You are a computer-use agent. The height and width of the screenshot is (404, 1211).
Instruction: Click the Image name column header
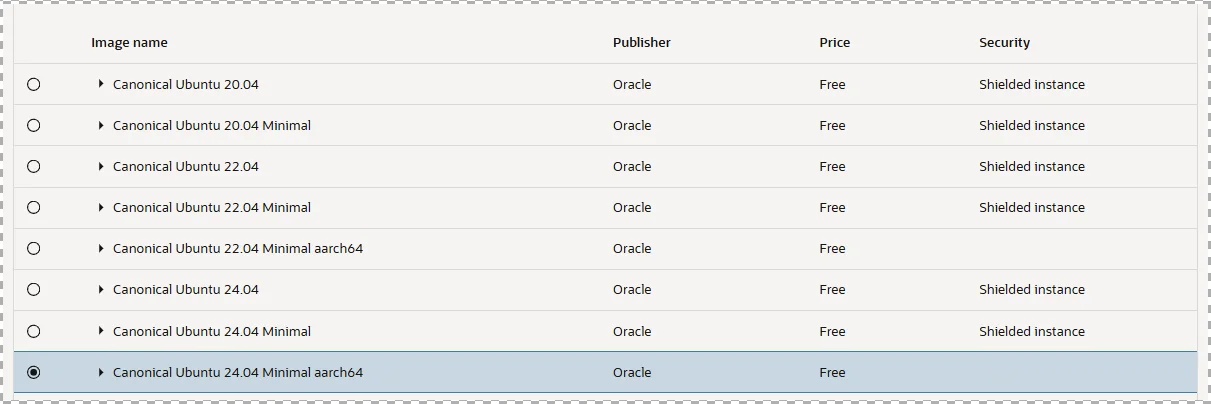129,43
